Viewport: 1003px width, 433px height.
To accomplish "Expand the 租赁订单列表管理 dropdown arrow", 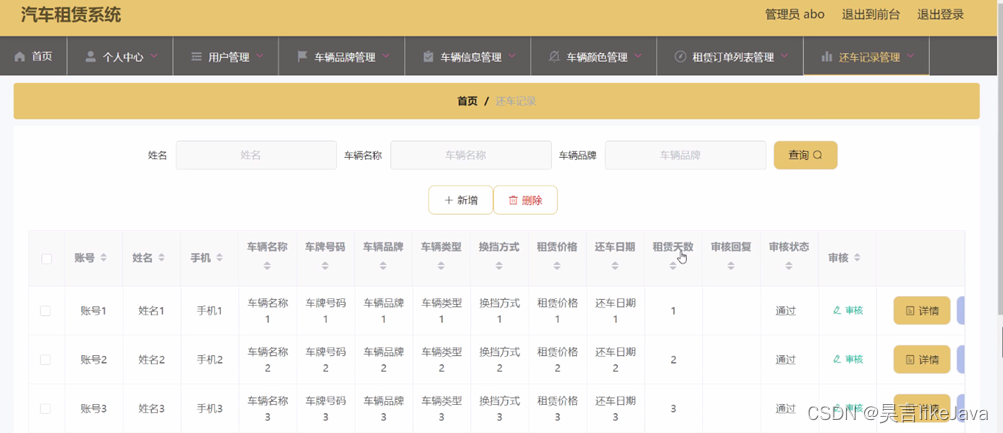I will (785, 56).
